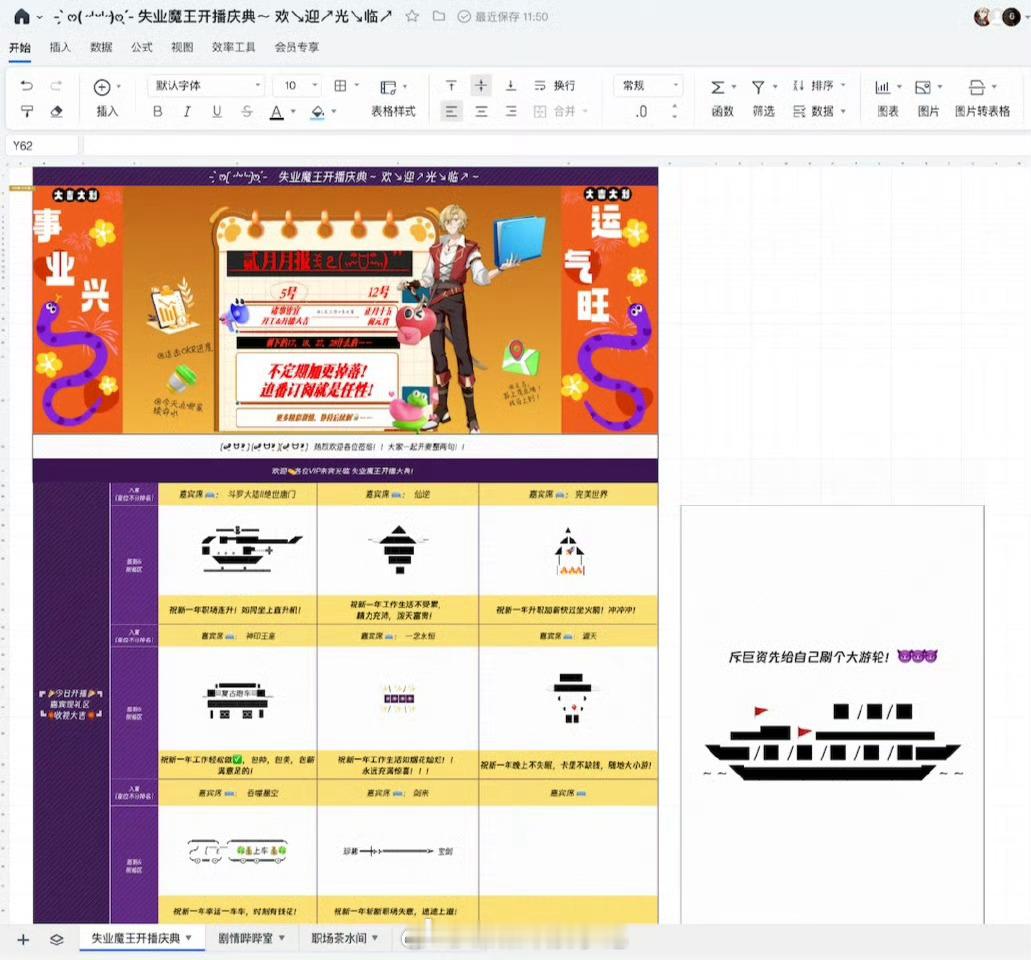The width and height of the screenshot is (1031, 960).
Task: Click the formula bar input
Action: click(x=556, y=145)
